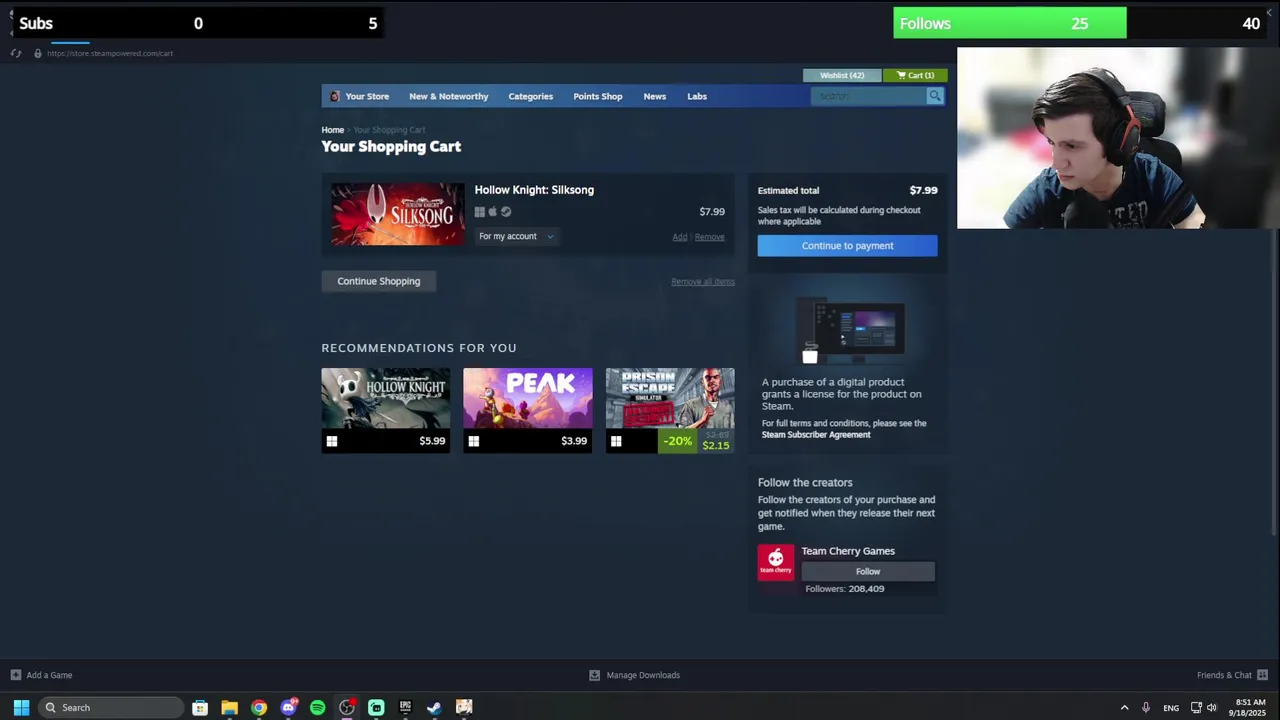Screen dimensions: 1280x720
Task: Open the anime character taskbar icon
Action: tap(464, 707)
